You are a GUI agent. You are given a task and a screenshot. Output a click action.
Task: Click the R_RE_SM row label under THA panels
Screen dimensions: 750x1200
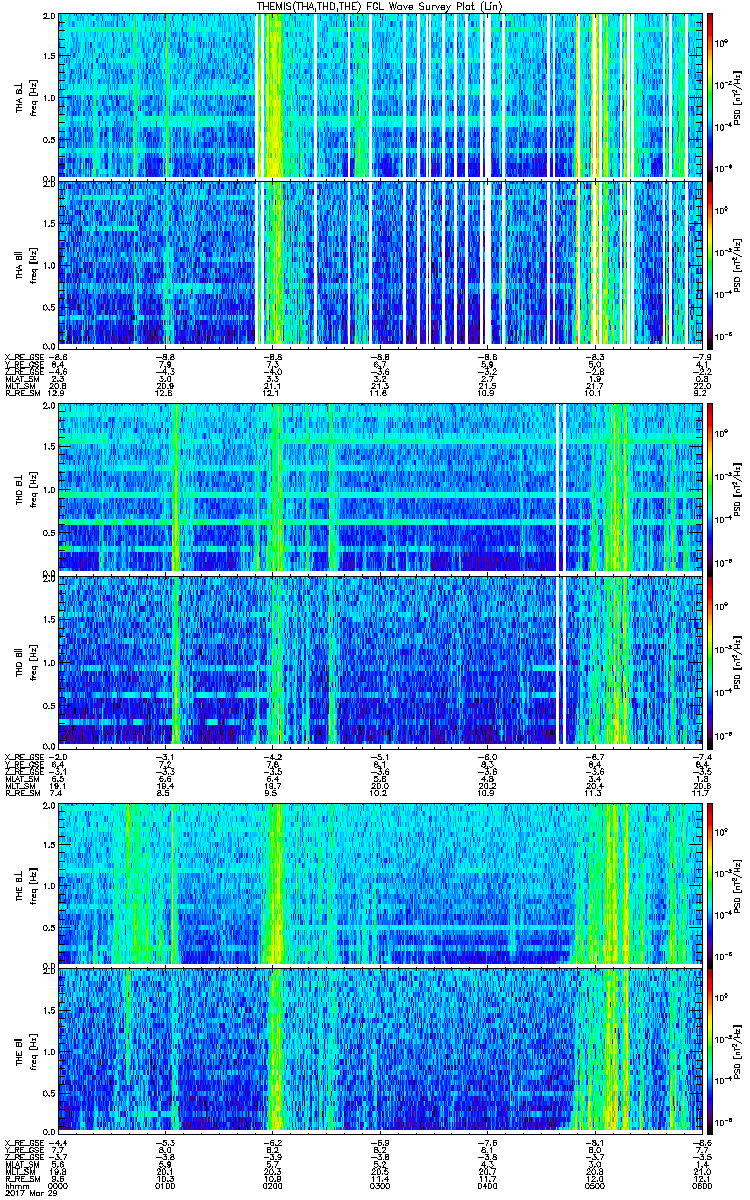pos(21,394)
